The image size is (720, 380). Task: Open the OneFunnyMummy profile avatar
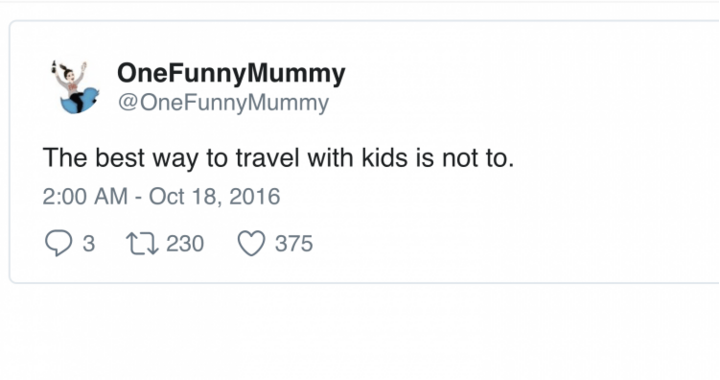[76, 87]
